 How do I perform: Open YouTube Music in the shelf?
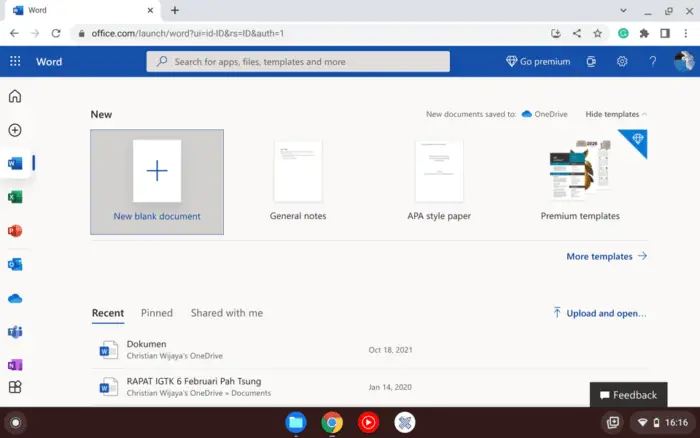pos(368,422)
